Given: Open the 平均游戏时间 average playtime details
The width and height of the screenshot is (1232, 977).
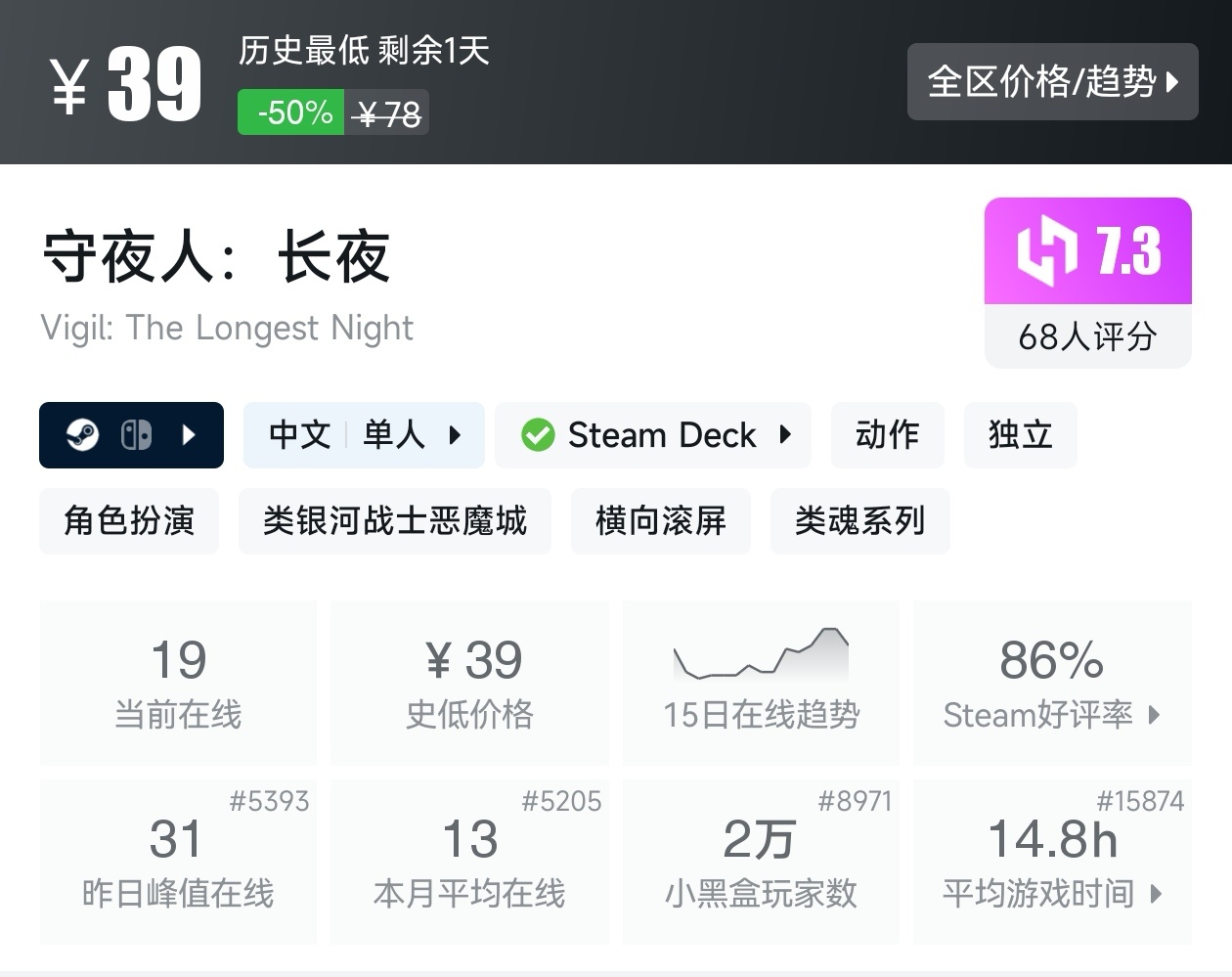Looking at the screenshot, I should (x=1052, y=893).
